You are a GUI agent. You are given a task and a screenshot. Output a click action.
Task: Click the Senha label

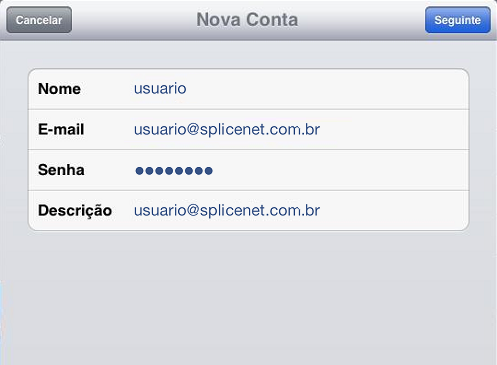(x=61, y=170)
